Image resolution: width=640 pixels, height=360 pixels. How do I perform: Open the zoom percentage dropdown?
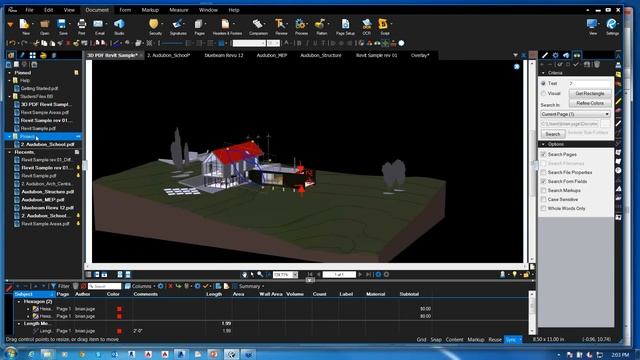pos(295,275)
